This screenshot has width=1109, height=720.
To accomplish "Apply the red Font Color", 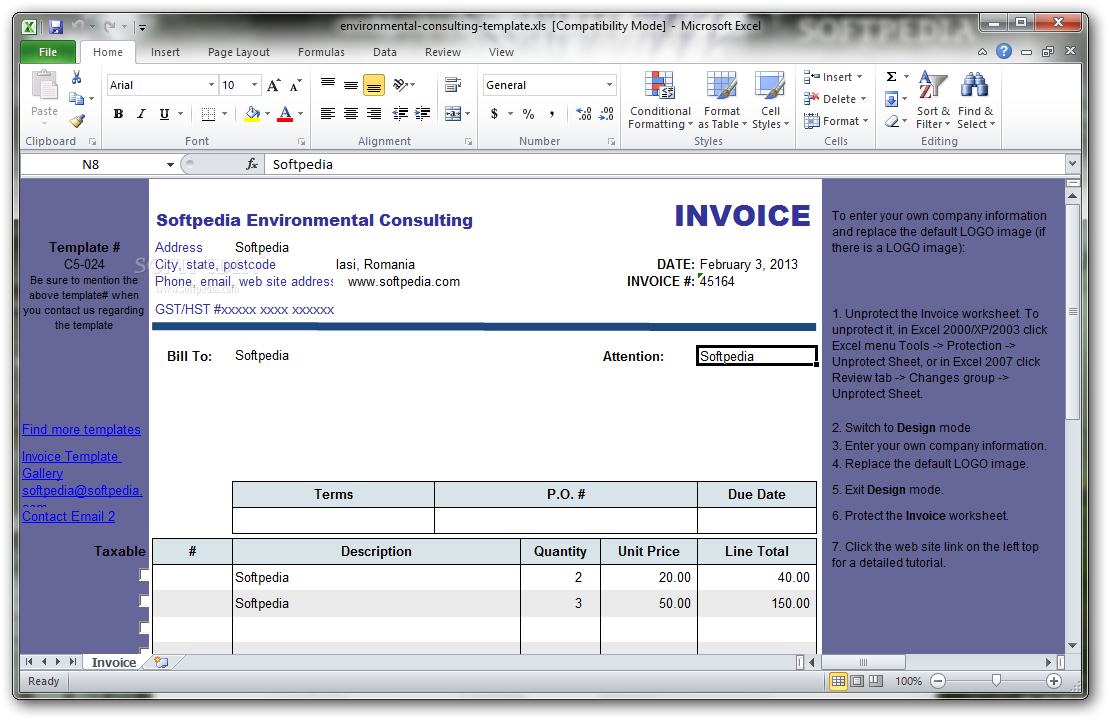I will [285, 114].
